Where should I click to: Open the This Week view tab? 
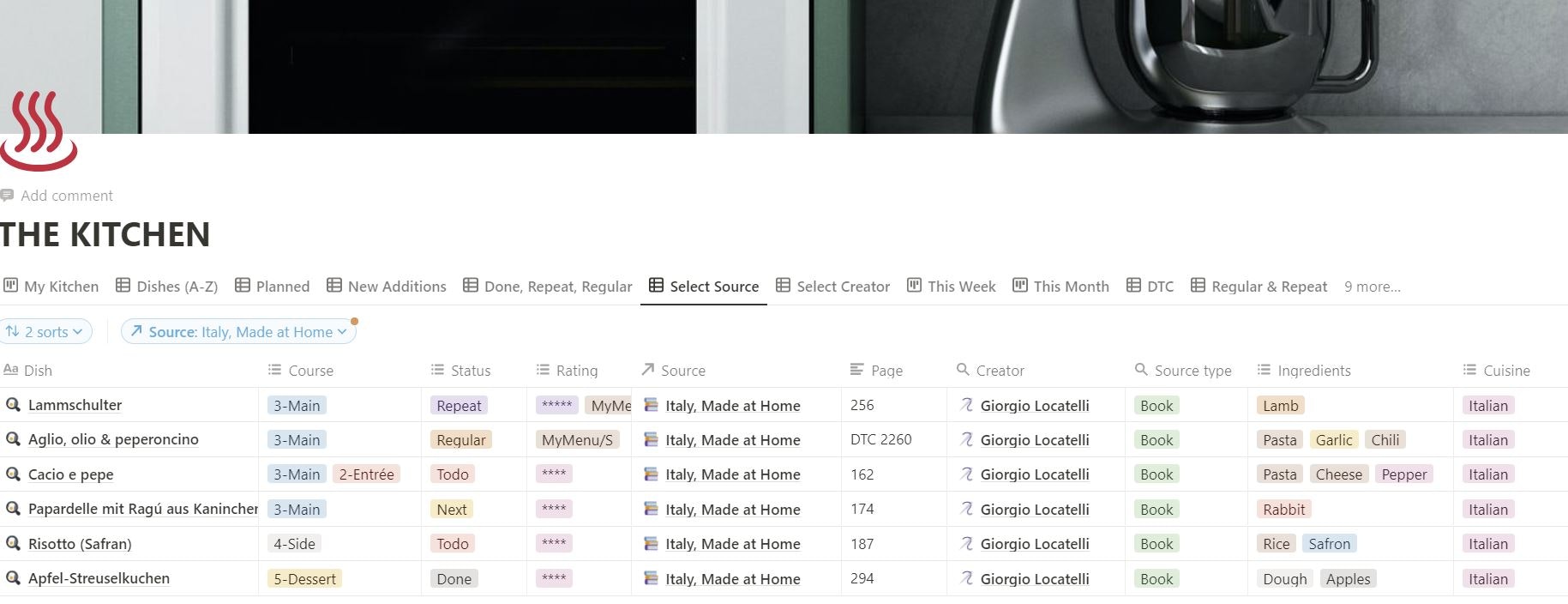coord(952,287)
